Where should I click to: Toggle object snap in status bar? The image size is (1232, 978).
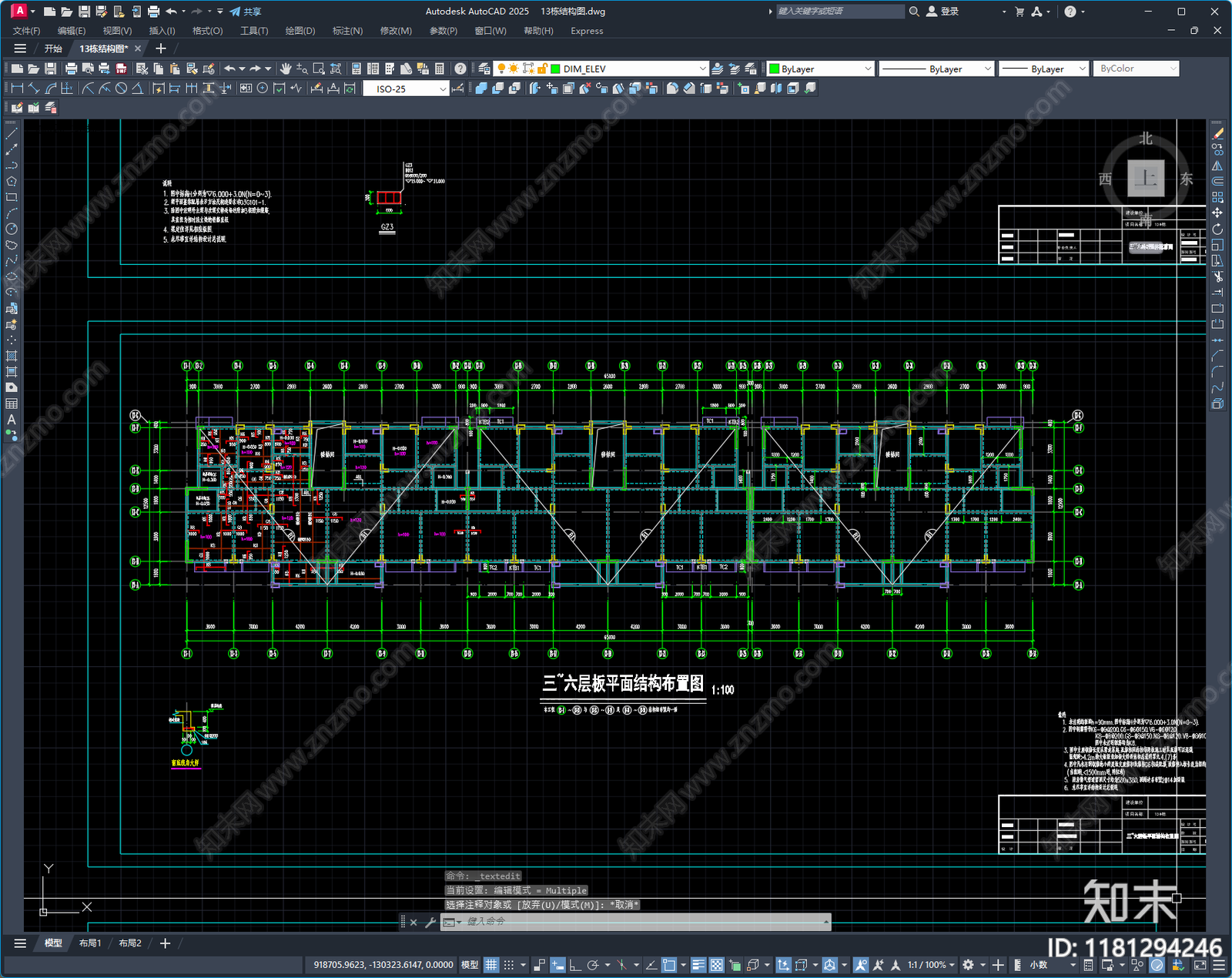point(669,965)
